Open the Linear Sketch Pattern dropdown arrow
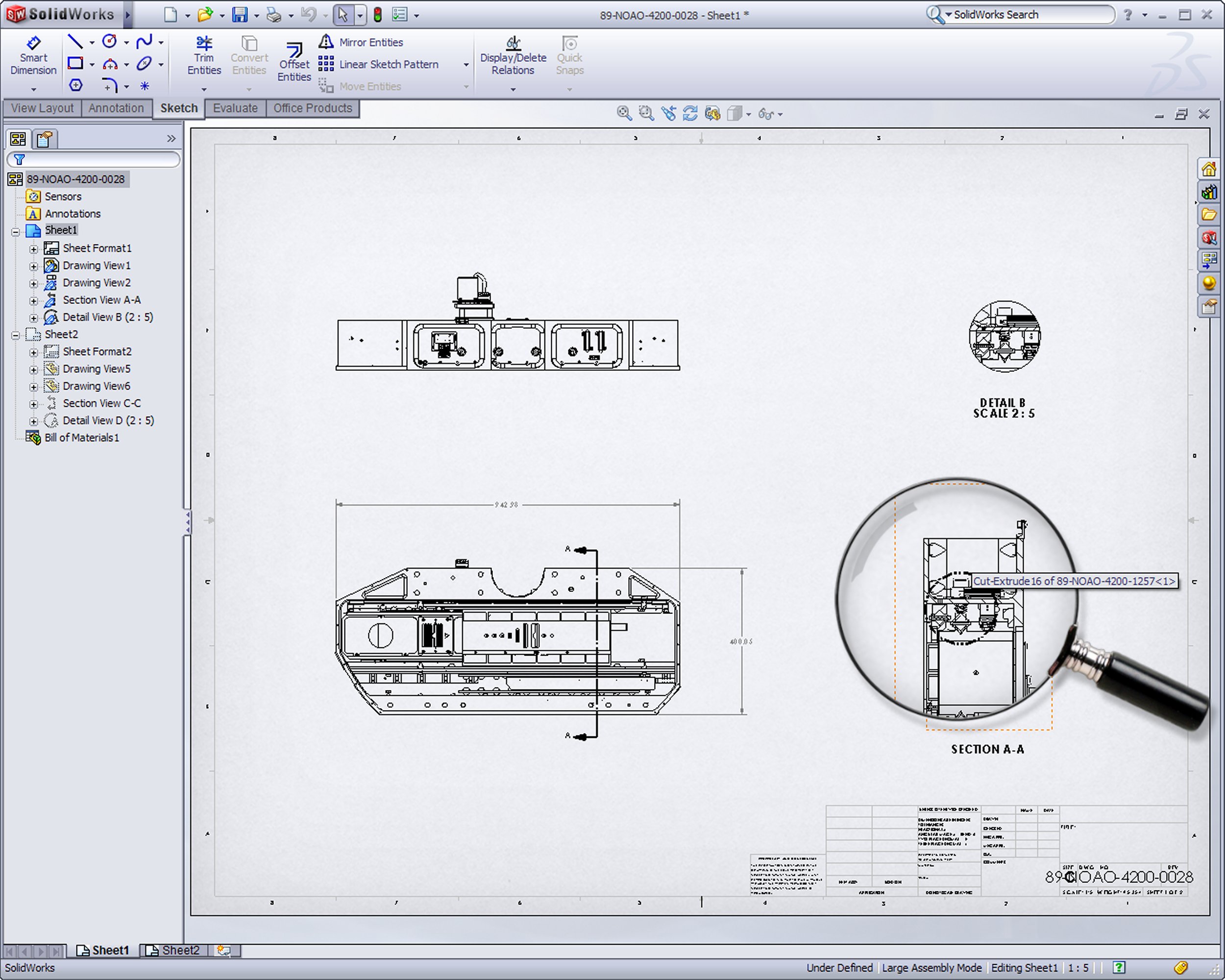Image resolution: width=1225 pixels, height=980 pixels. [x=466, y=65]
